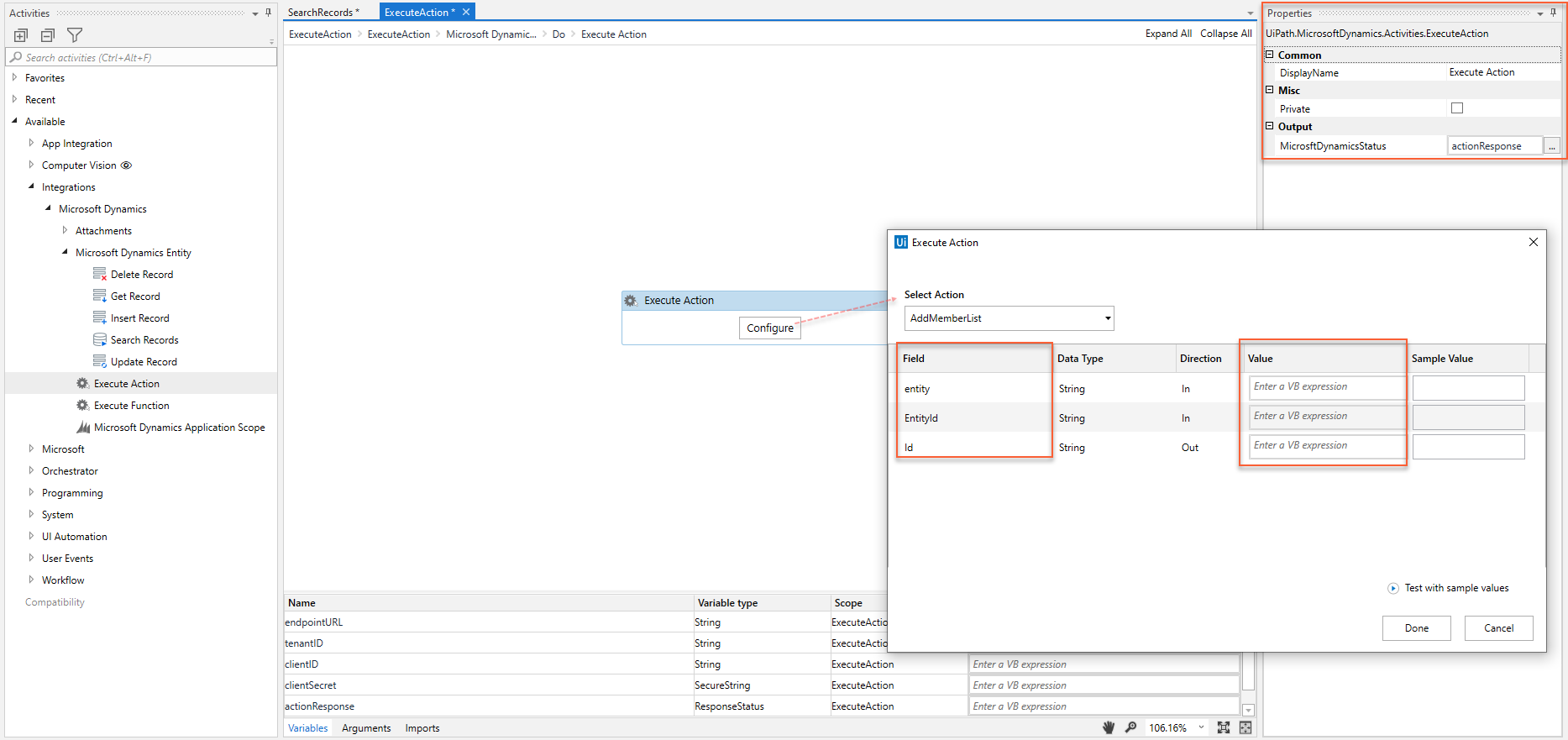Close the ExecuteAction tab with X

pyautogui.click(x=466, y=12)
